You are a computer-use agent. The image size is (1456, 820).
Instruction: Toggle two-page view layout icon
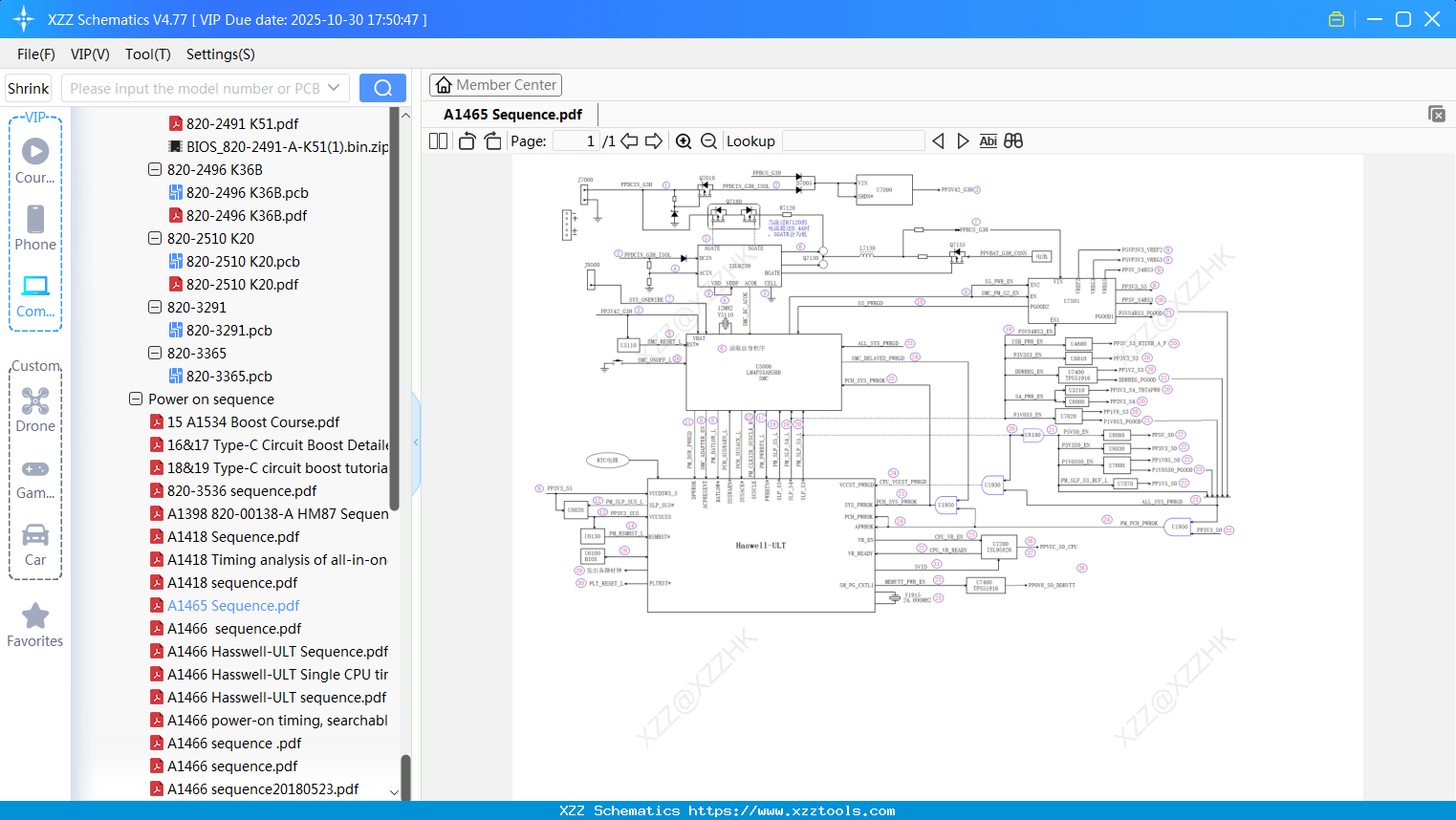(439, 140)
